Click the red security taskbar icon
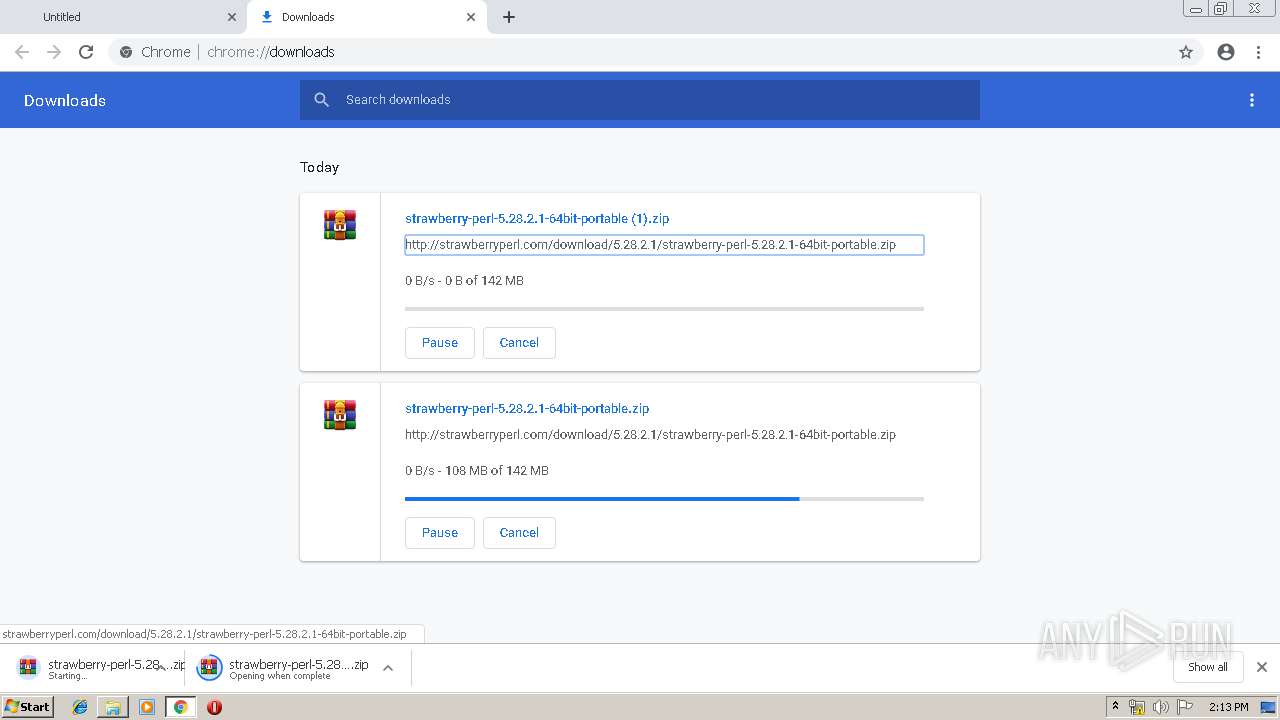1280x720 pixels. pyautogui.click(x=214, y=707)
